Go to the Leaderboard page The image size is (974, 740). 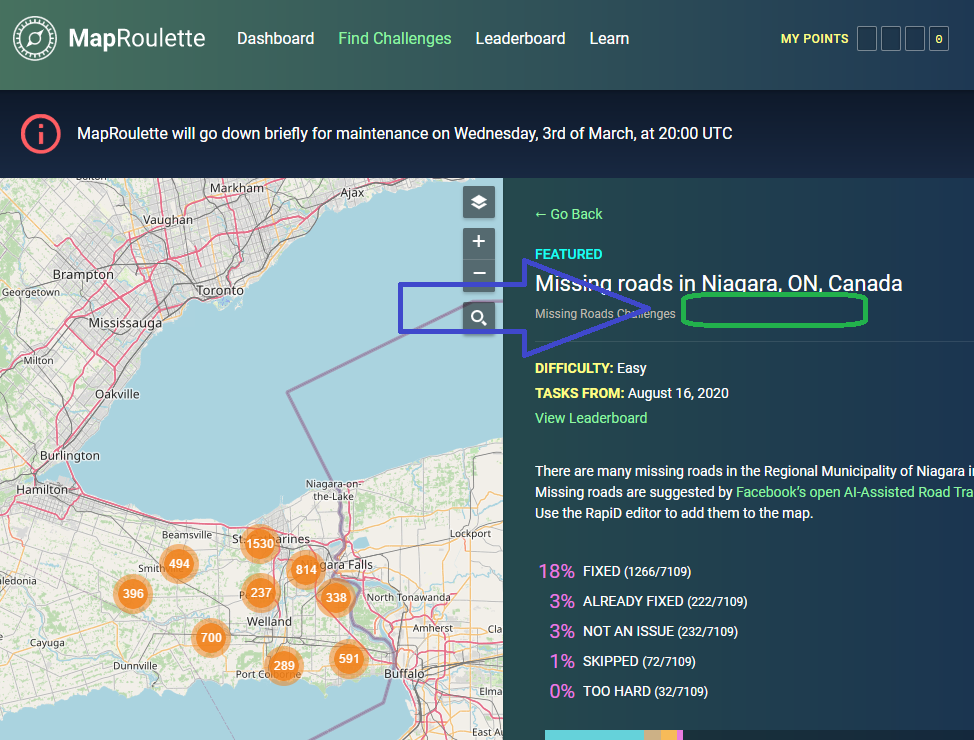521,39
